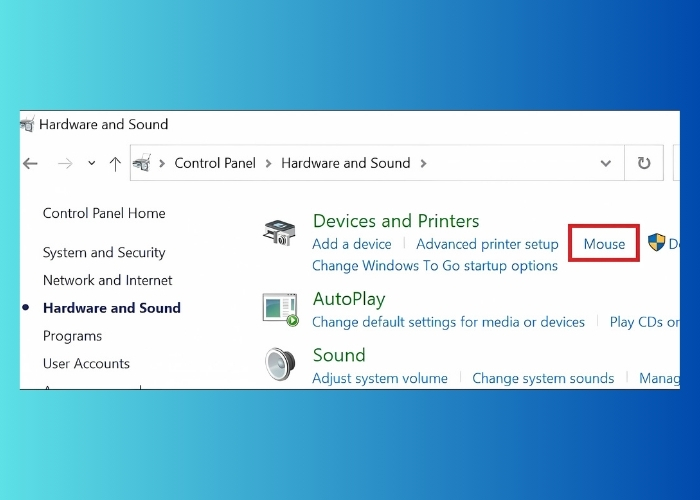700x500 pixels.
Task: Open the address bar history dropdown
Action: pyautogui.click(x=605, y=163)
